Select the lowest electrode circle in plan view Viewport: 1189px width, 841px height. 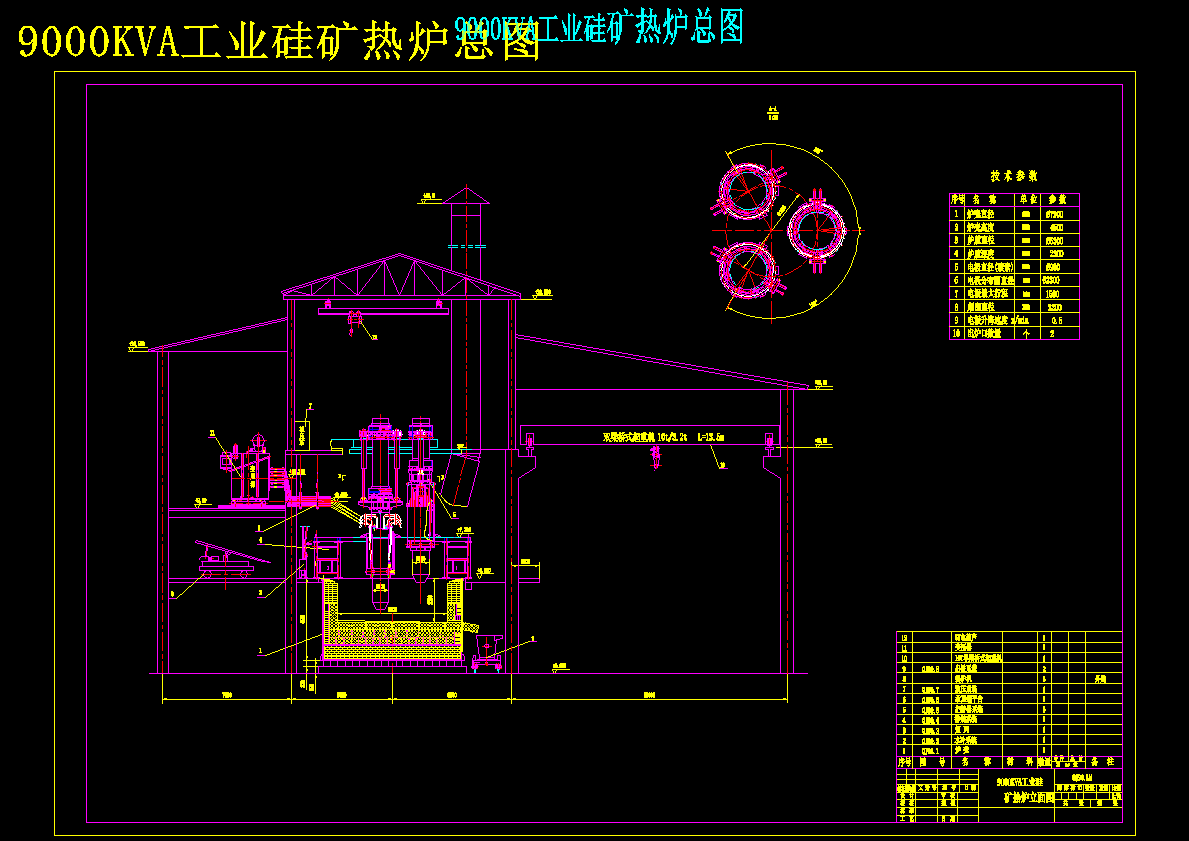coord(747,269)
